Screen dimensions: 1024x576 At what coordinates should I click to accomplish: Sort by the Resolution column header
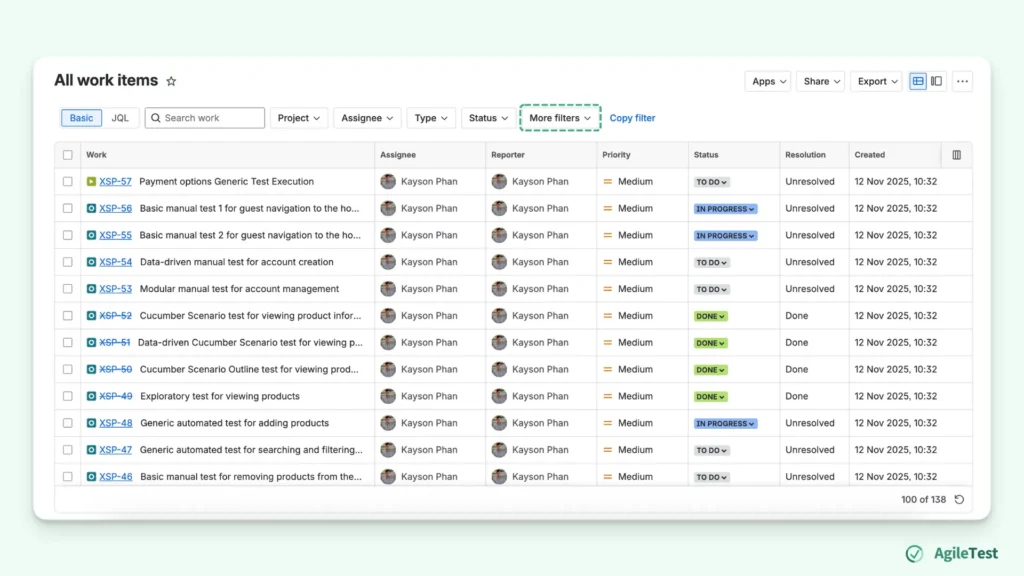(805, 155)
